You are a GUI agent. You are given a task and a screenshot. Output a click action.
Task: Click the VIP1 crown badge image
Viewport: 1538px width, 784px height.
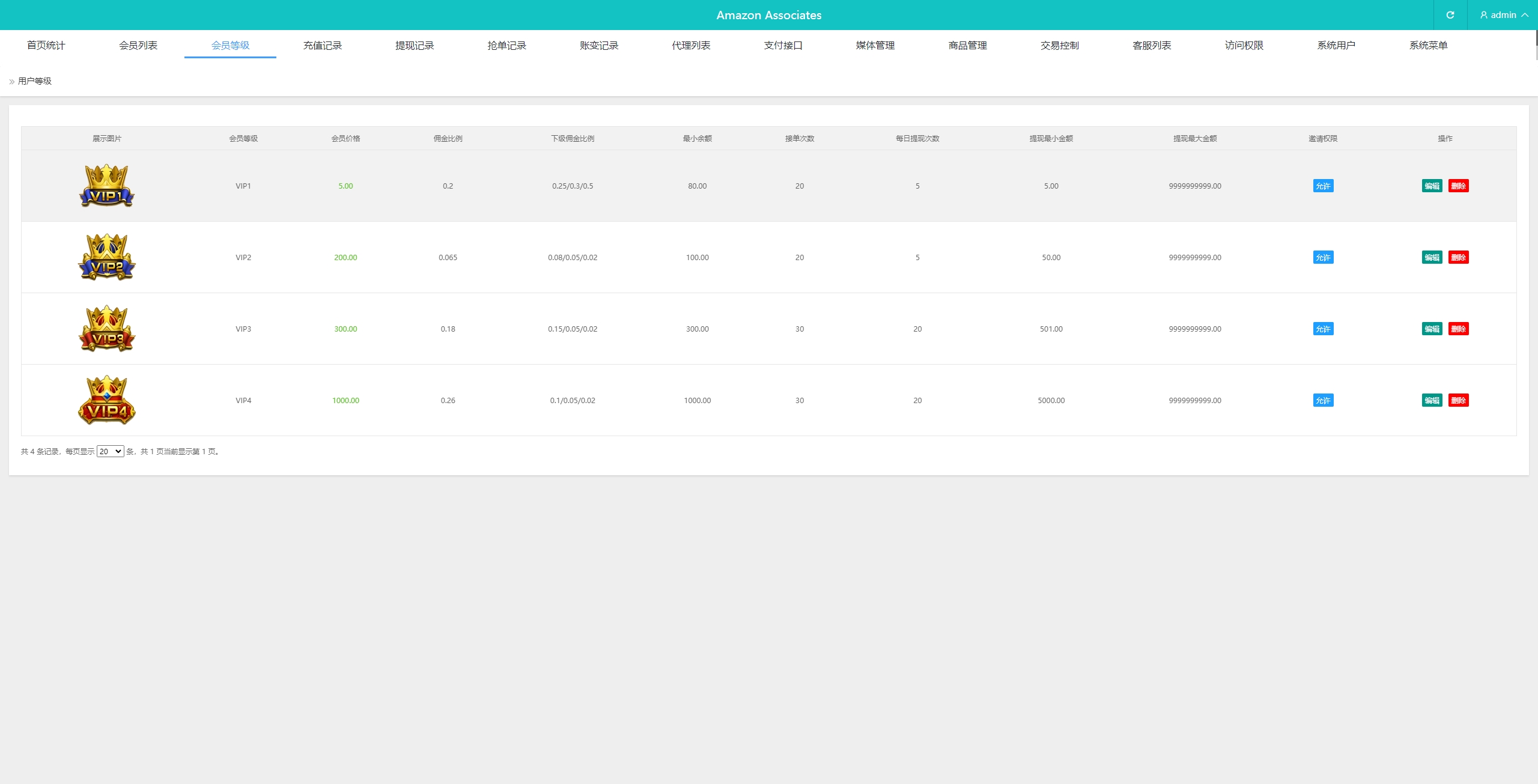107,186
